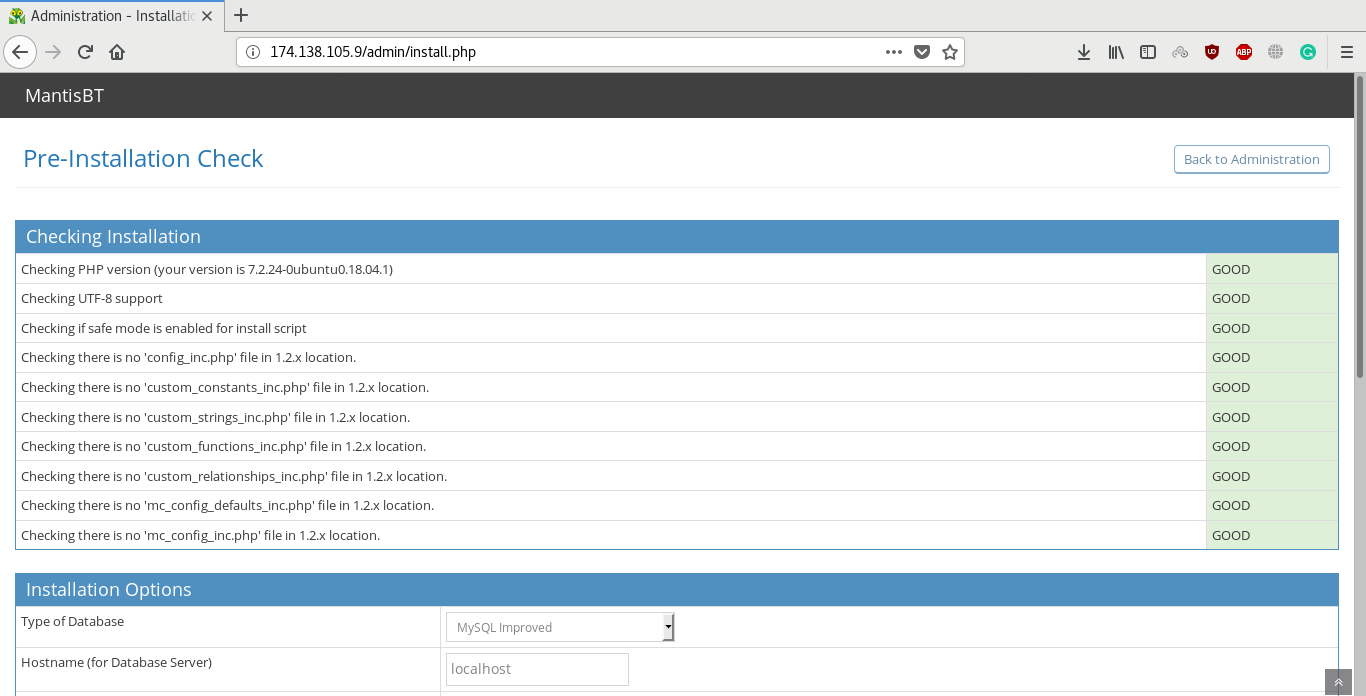Toggle the browser sidebar
The width and height of the screenshot is (1366, 696).
point(1147,52)
